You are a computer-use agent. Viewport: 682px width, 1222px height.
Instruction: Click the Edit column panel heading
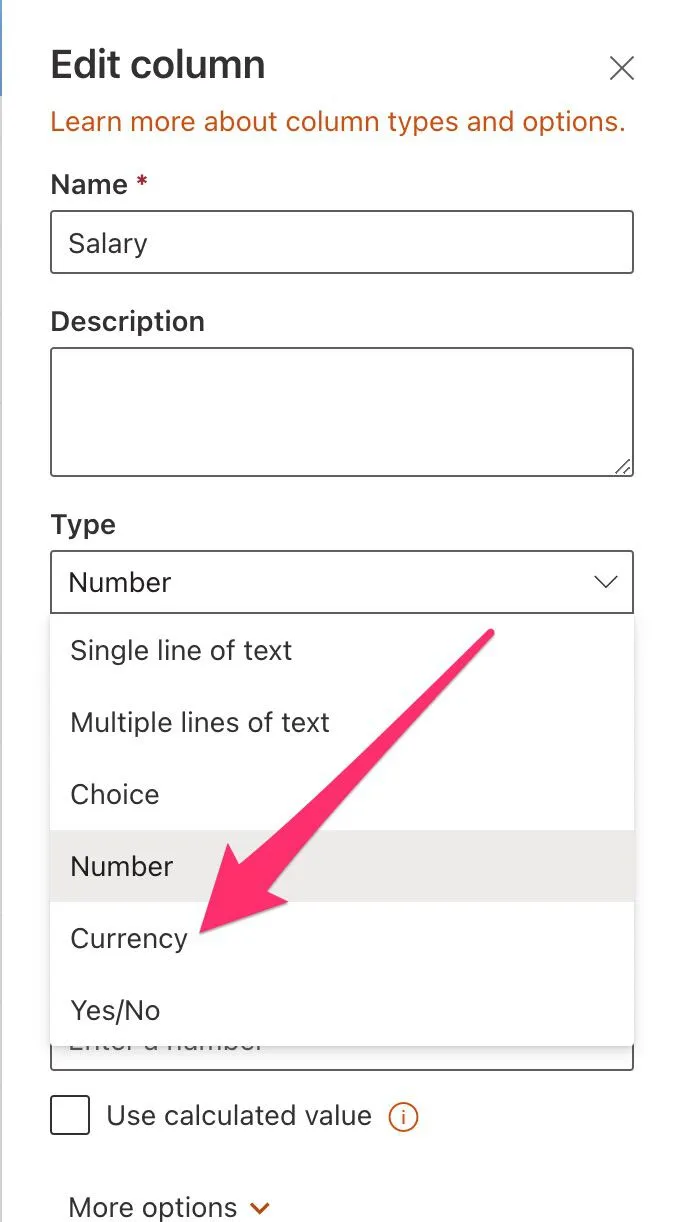click(158, 66)
